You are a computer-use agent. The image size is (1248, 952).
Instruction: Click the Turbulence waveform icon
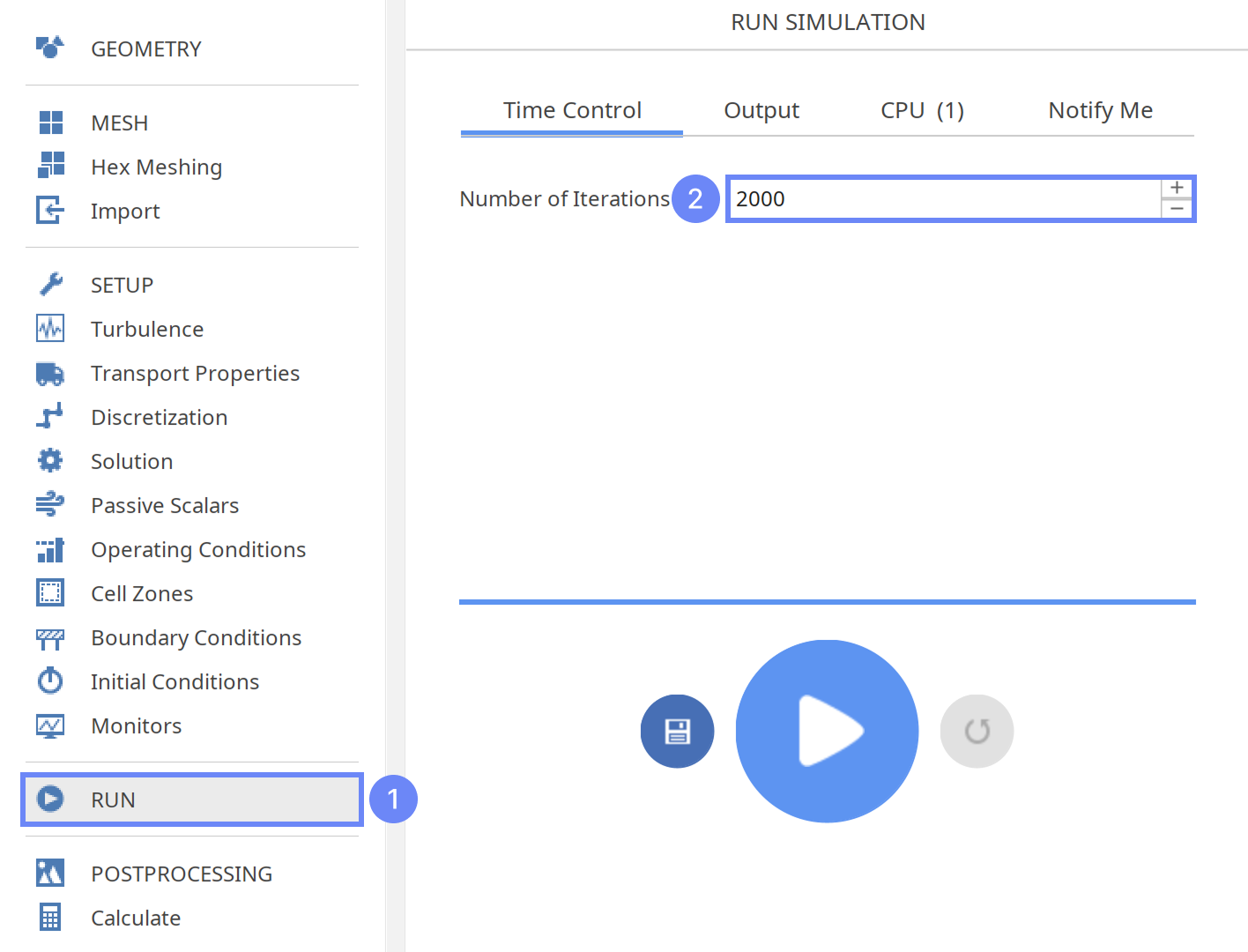click(x=50, y=329)
